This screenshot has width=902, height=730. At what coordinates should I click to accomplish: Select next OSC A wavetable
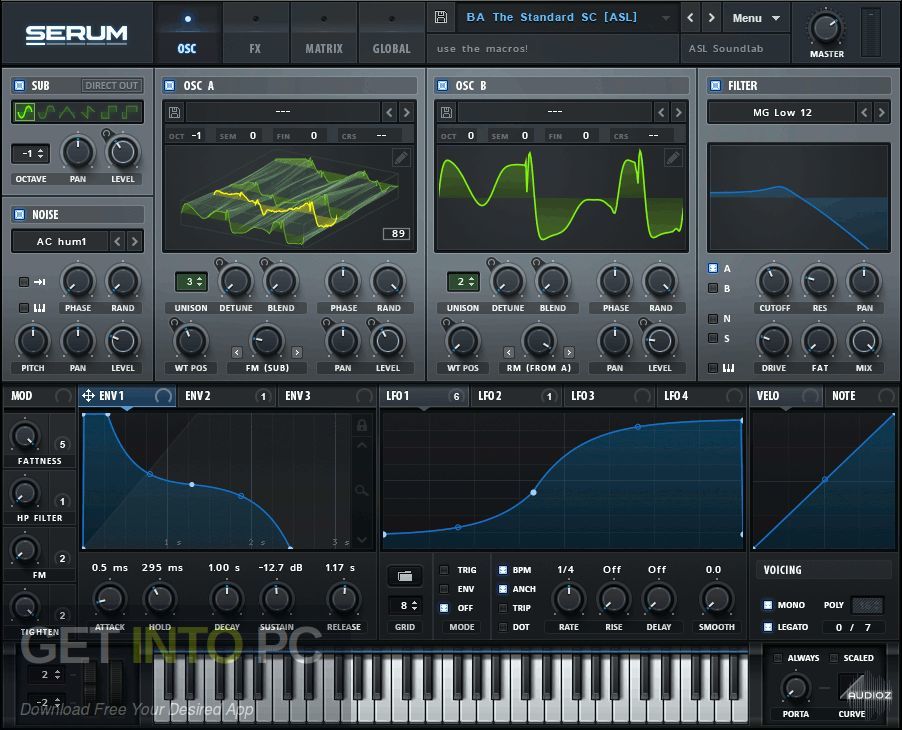[407, 112]
